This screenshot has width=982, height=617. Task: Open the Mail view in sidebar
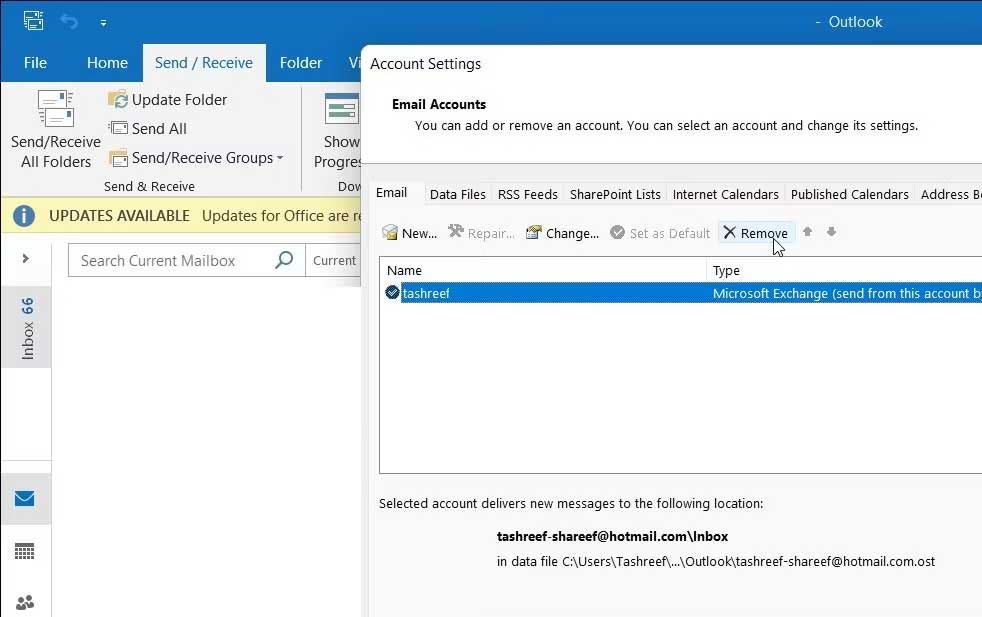25,498
